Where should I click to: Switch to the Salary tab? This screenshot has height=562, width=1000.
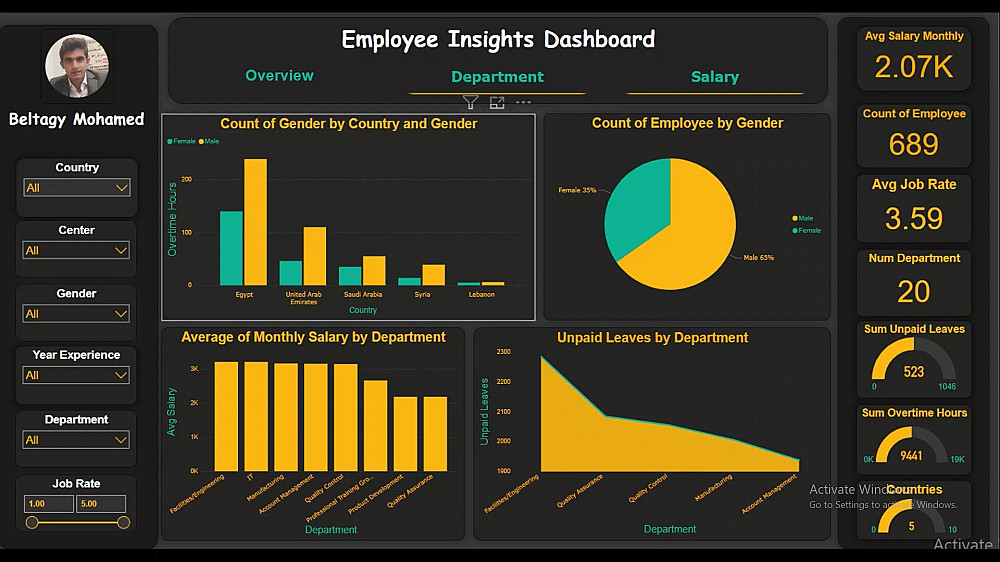point(715,77)
